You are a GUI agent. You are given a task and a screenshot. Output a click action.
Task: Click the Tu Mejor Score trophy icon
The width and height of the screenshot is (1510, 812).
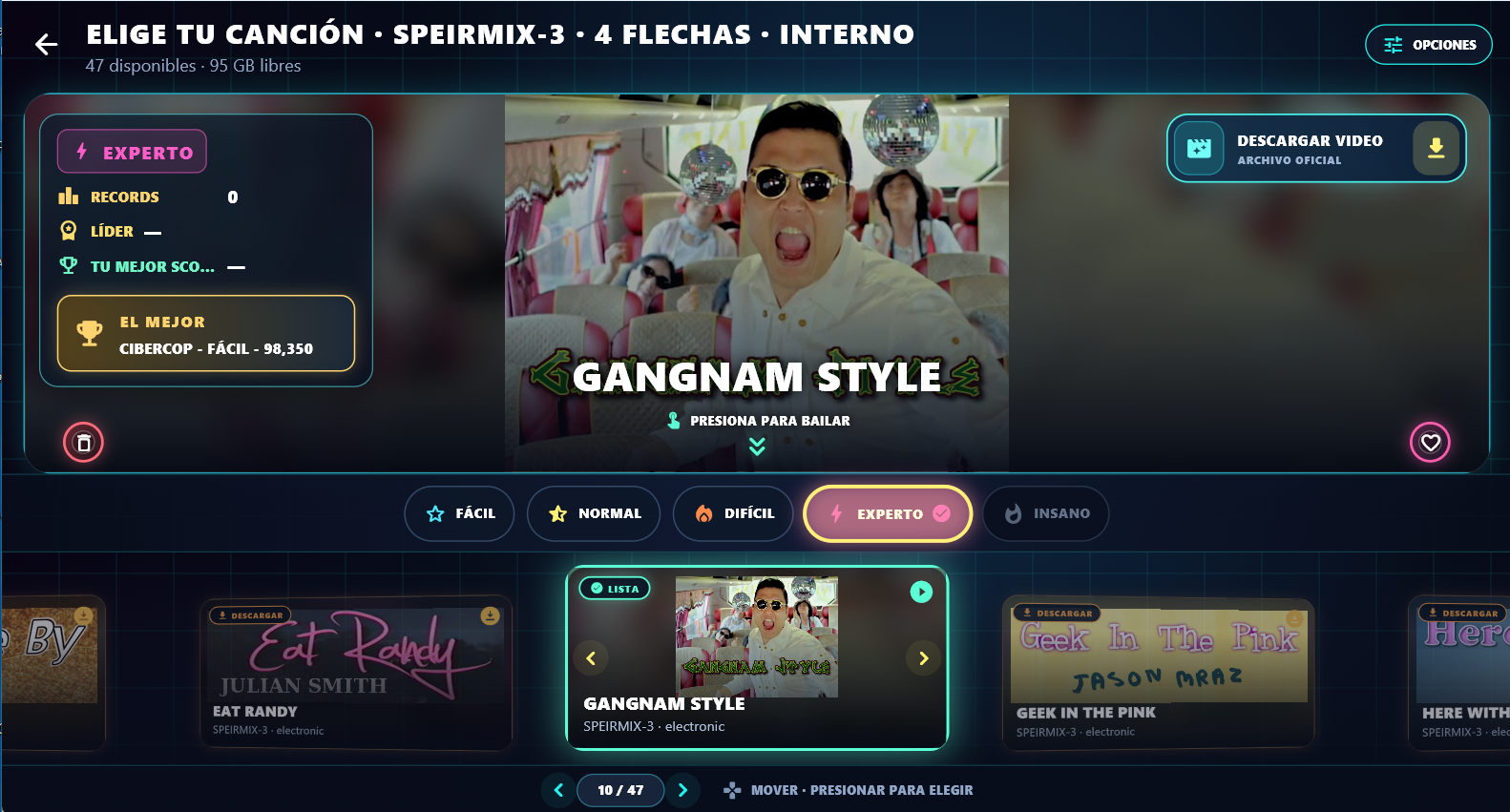[x=69, y=265]
